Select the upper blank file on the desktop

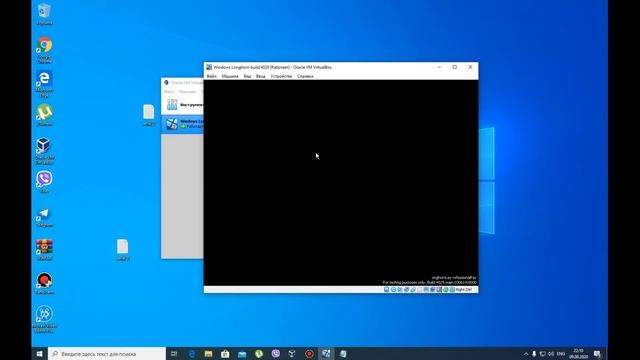[x=149, y=115]
